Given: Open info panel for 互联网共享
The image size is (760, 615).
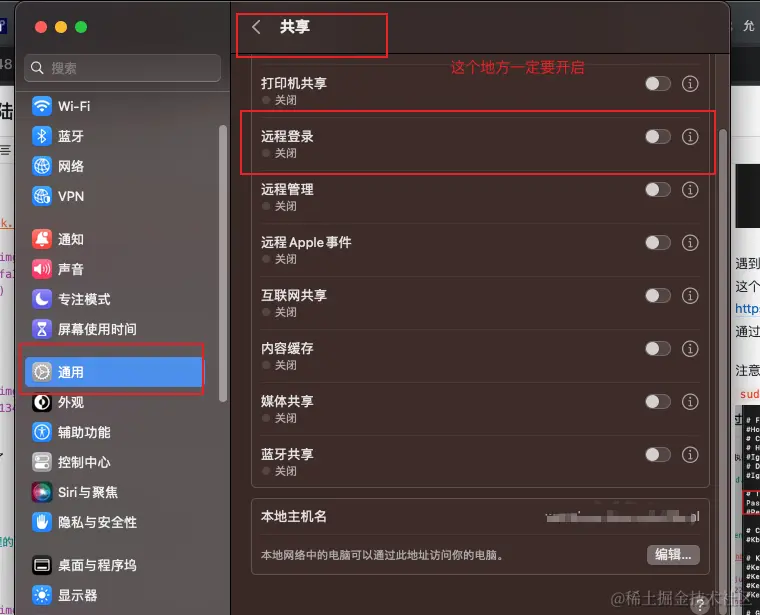Looking at the screenshot, I should point(690,296).
